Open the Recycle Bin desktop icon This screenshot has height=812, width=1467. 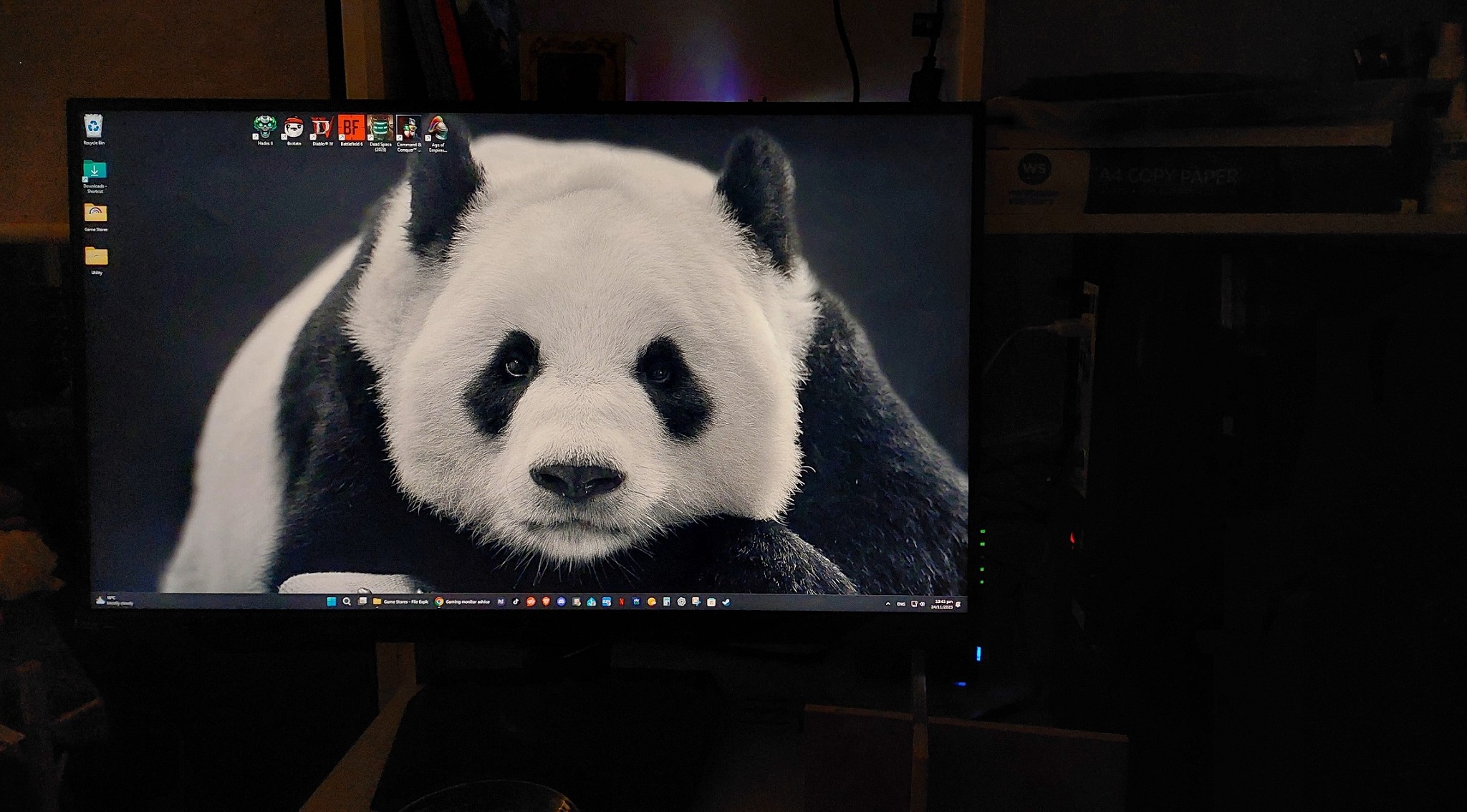point(94,127)
